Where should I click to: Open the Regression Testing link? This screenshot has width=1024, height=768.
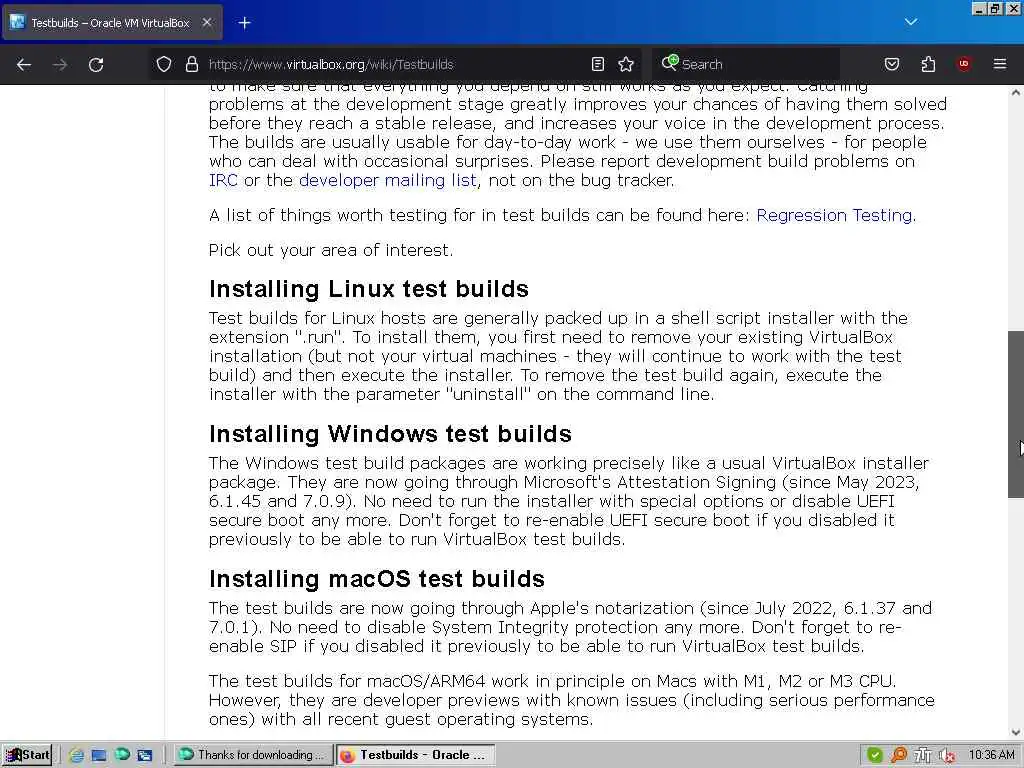tap(835, 216)
